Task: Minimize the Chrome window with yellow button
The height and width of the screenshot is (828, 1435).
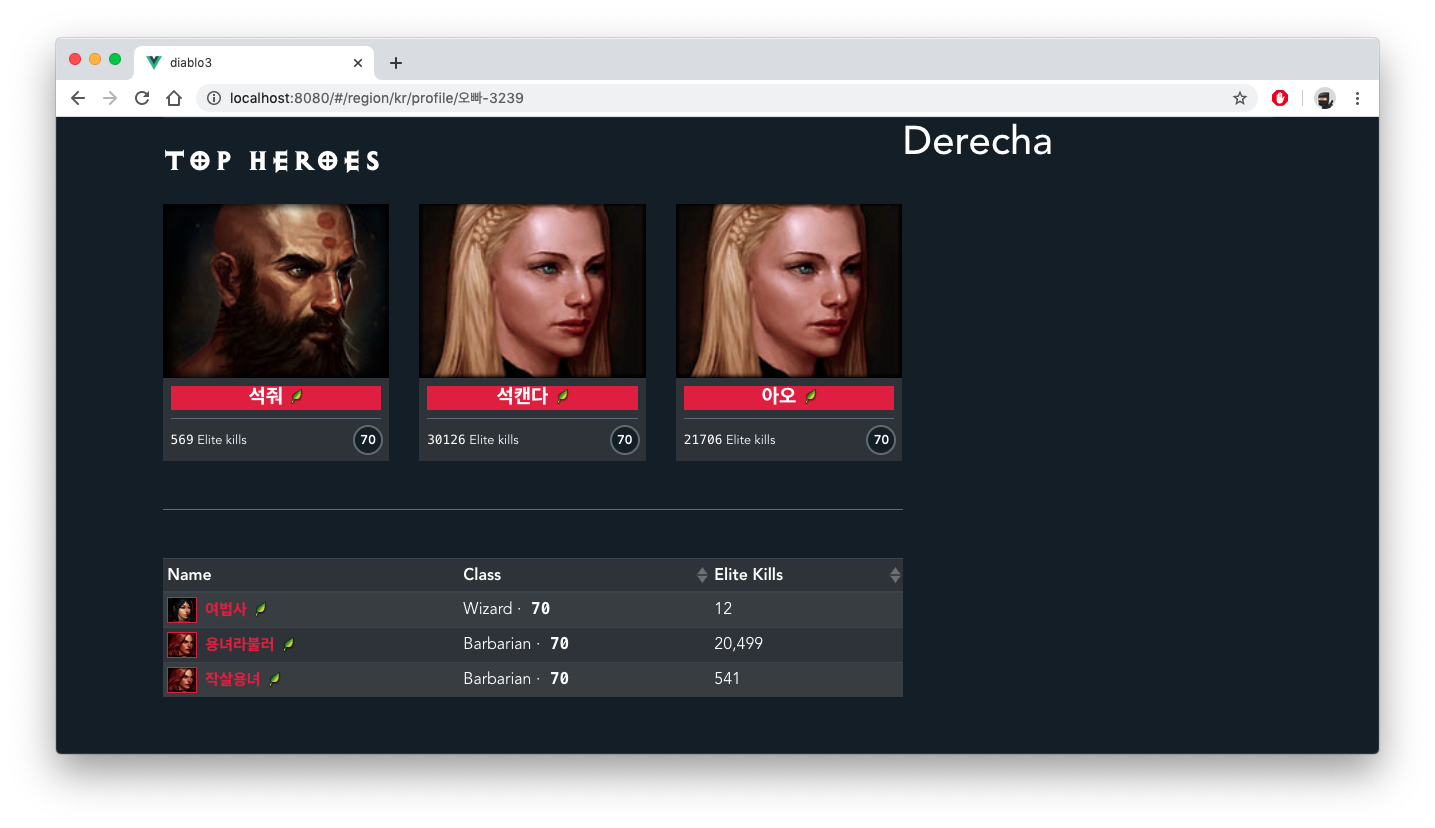Action: tap(95, 59)
